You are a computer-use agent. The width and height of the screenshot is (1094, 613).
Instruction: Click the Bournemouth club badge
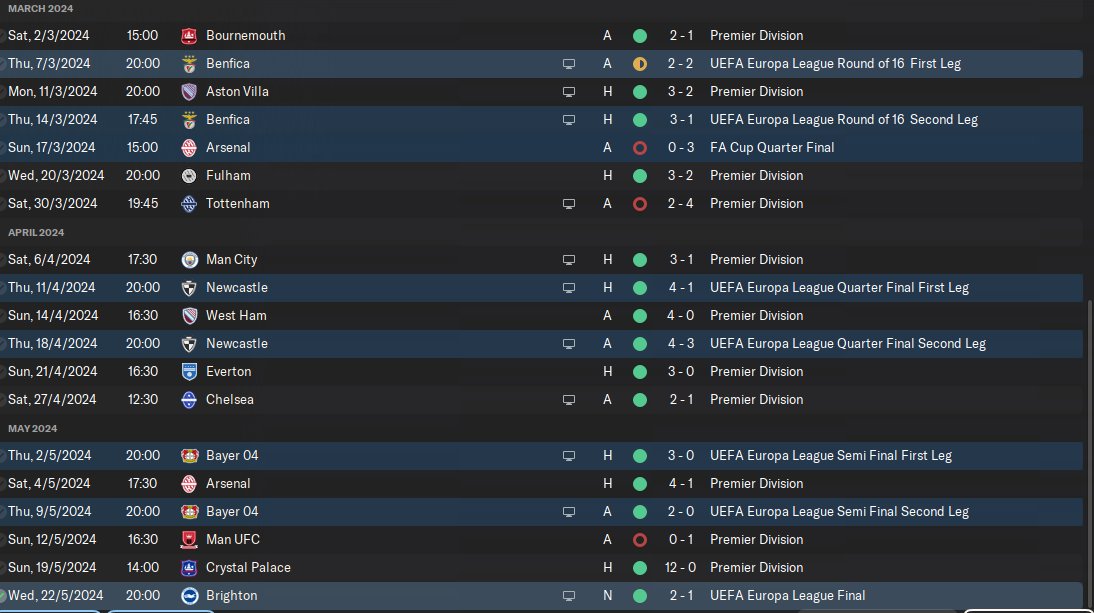[189, 35]
